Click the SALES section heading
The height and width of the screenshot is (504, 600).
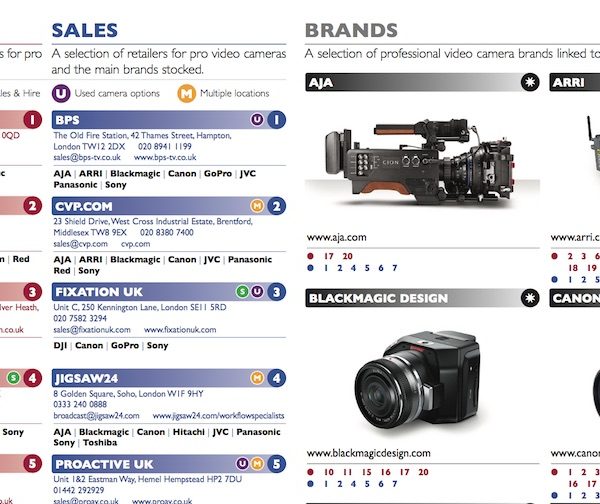point(85,31)
